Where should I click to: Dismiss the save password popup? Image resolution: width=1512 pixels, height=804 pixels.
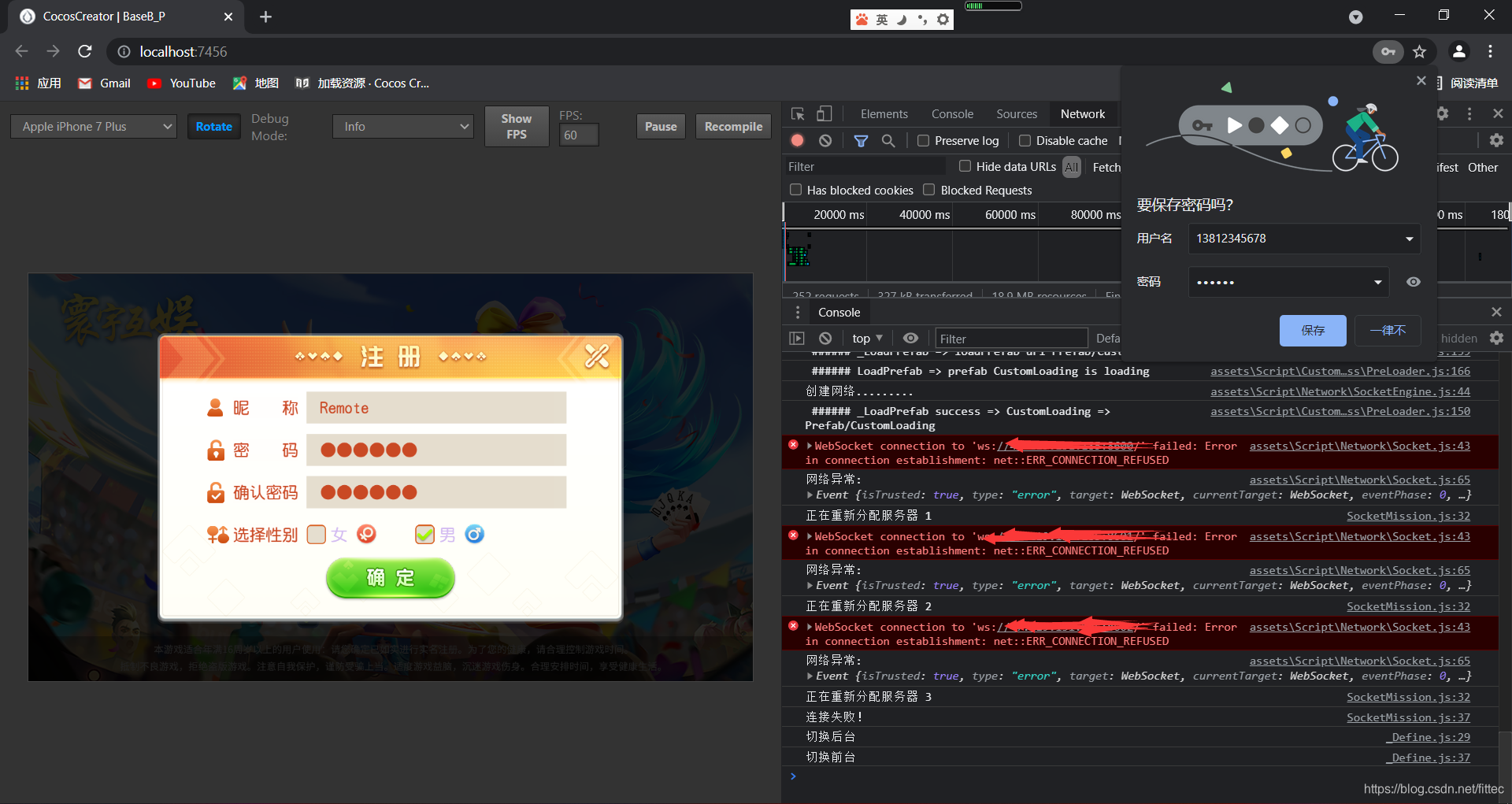point(1421,80)
